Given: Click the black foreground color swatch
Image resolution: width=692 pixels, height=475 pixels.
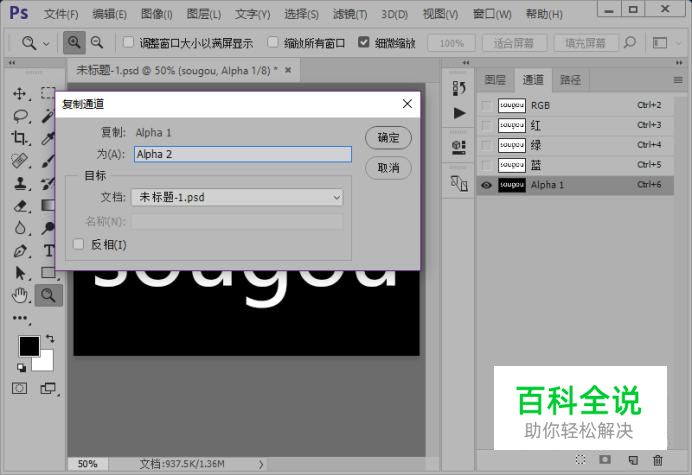Looking at the screenshot, I should click(x=29, y=346).
